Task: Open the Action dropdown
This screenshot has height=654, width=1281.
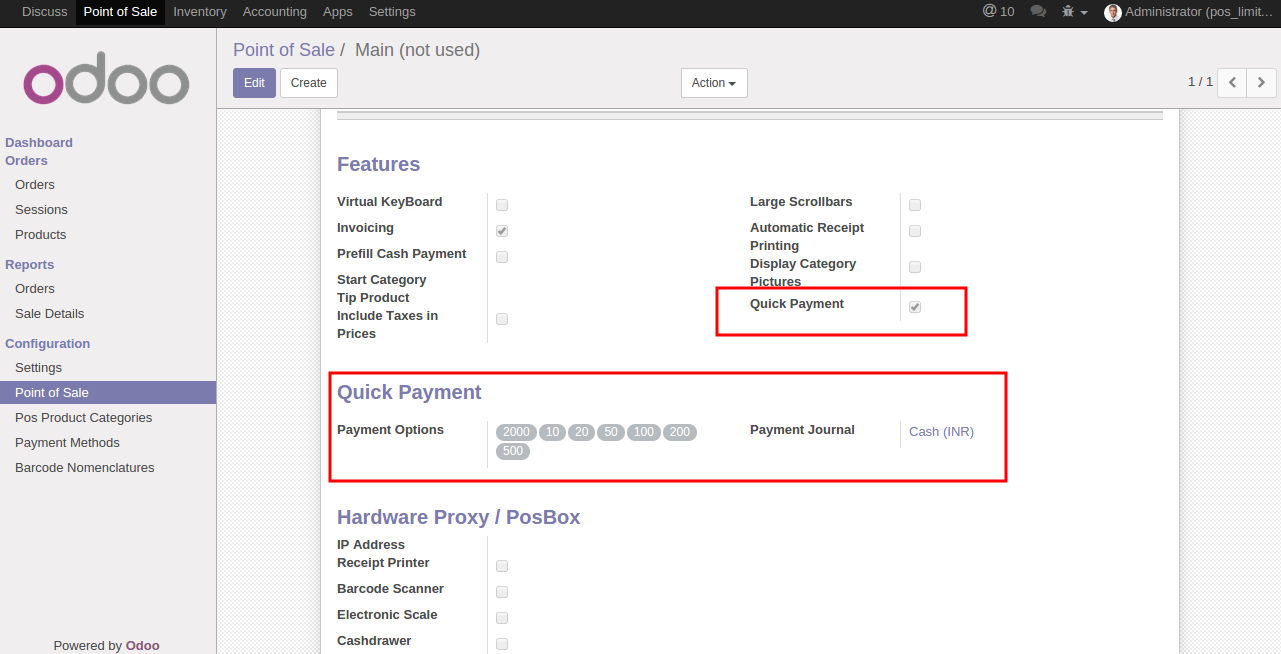Action: tap(714, 83)
